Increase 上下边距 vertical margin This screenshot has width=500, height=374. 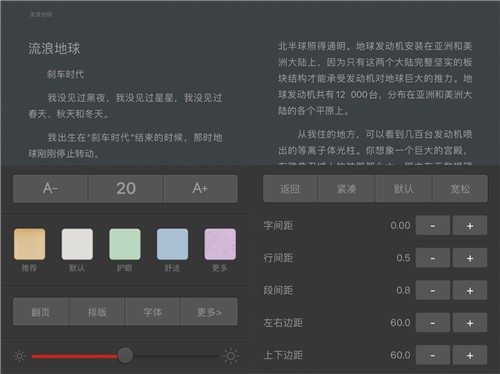tap(470, 355)
